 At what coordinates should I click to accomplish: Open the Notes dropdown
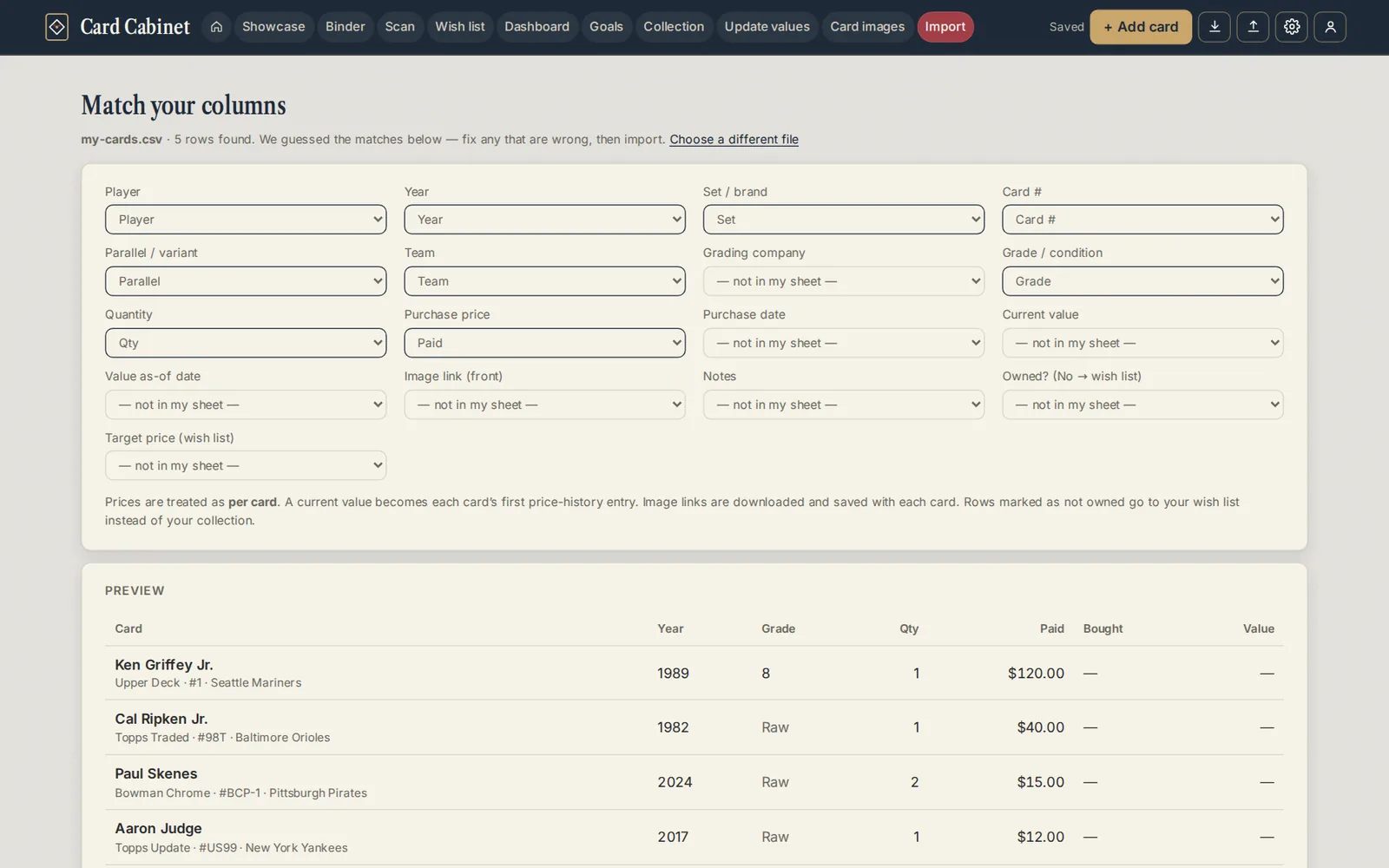tap(844, 404)
